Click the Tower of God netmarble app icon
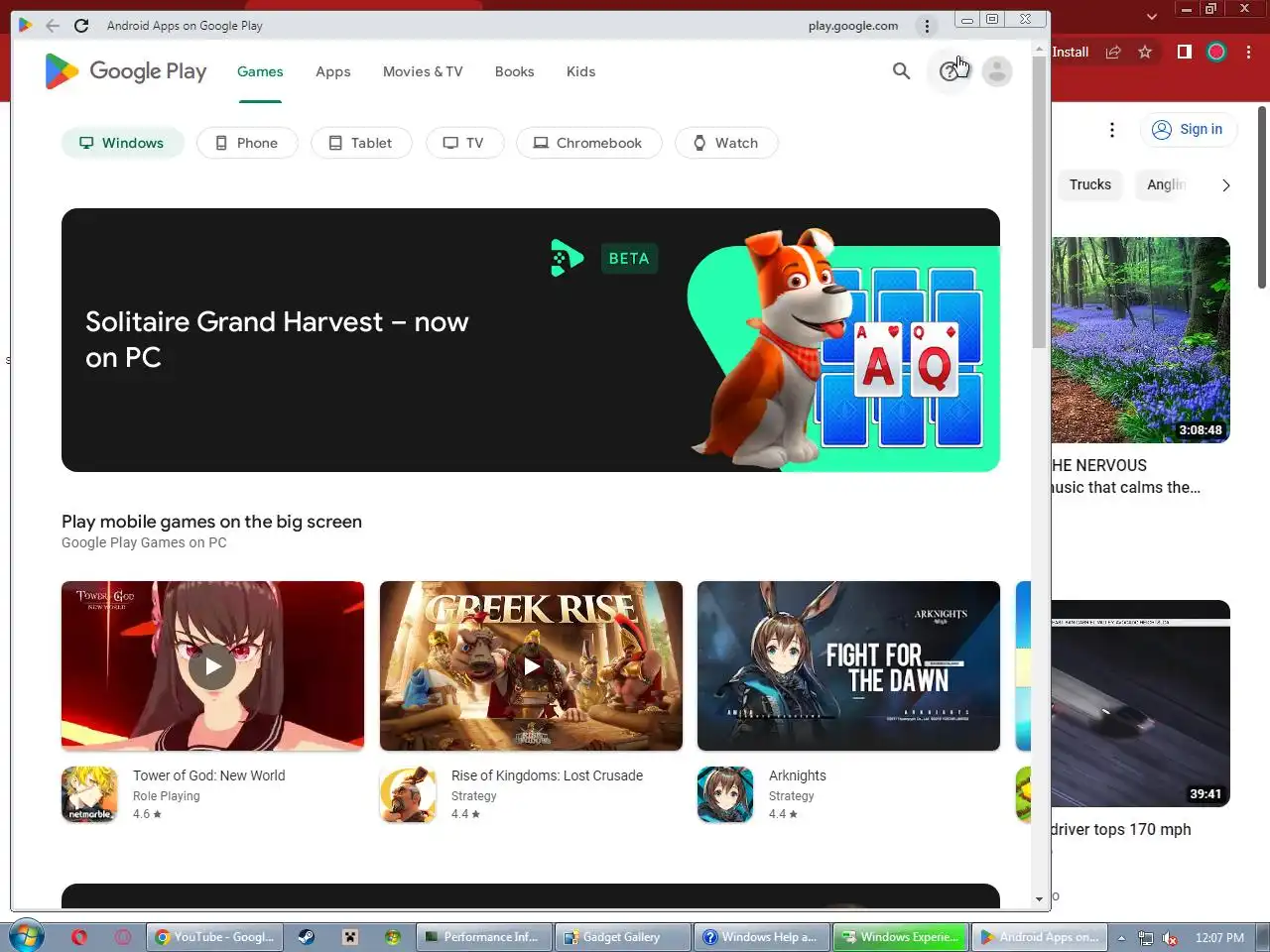1270x952 pixels. pyautogui.click(x=89, y=794)
